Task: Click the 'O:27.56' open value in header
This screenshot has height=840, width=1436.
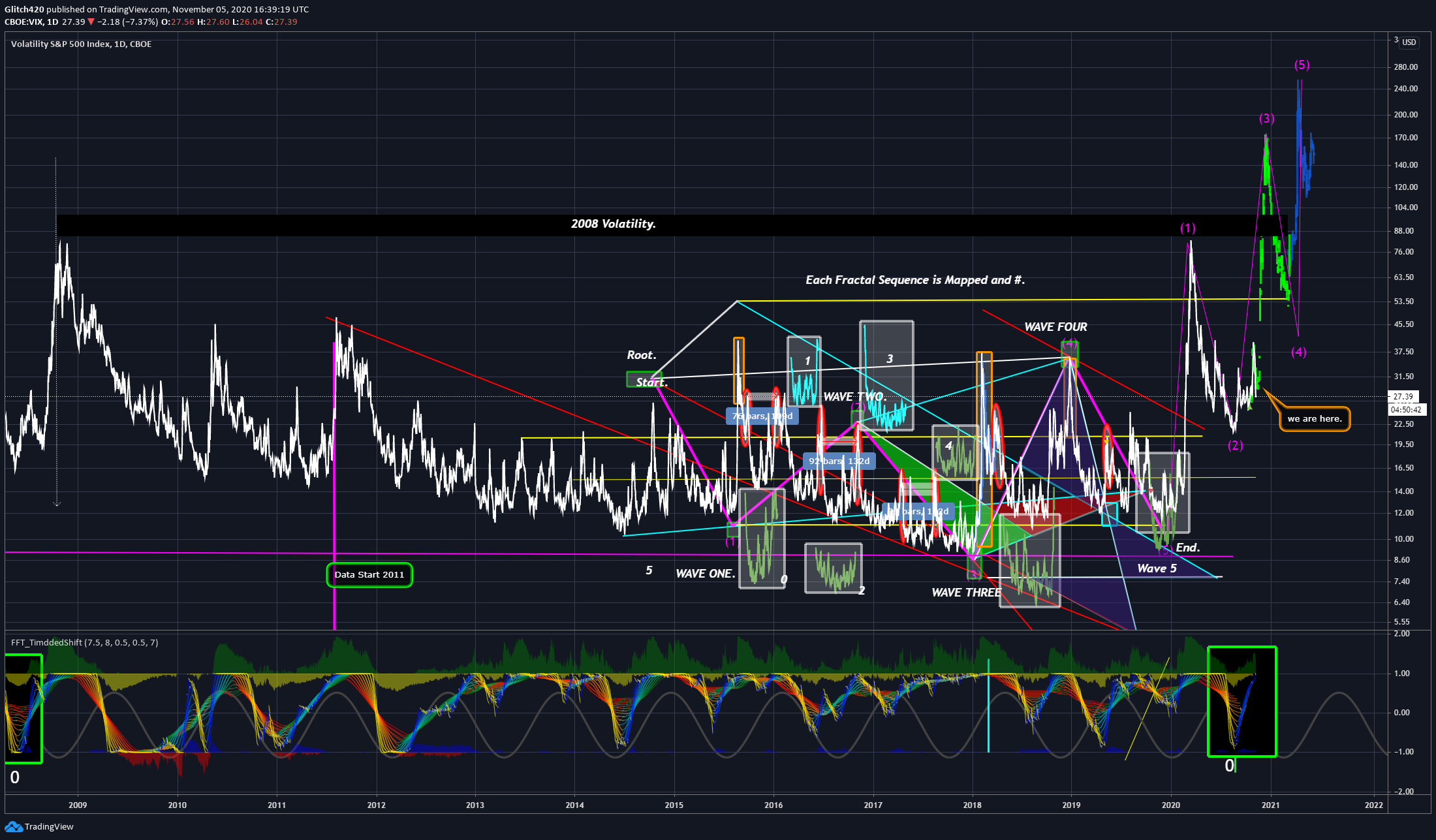Action: point(178,22)
